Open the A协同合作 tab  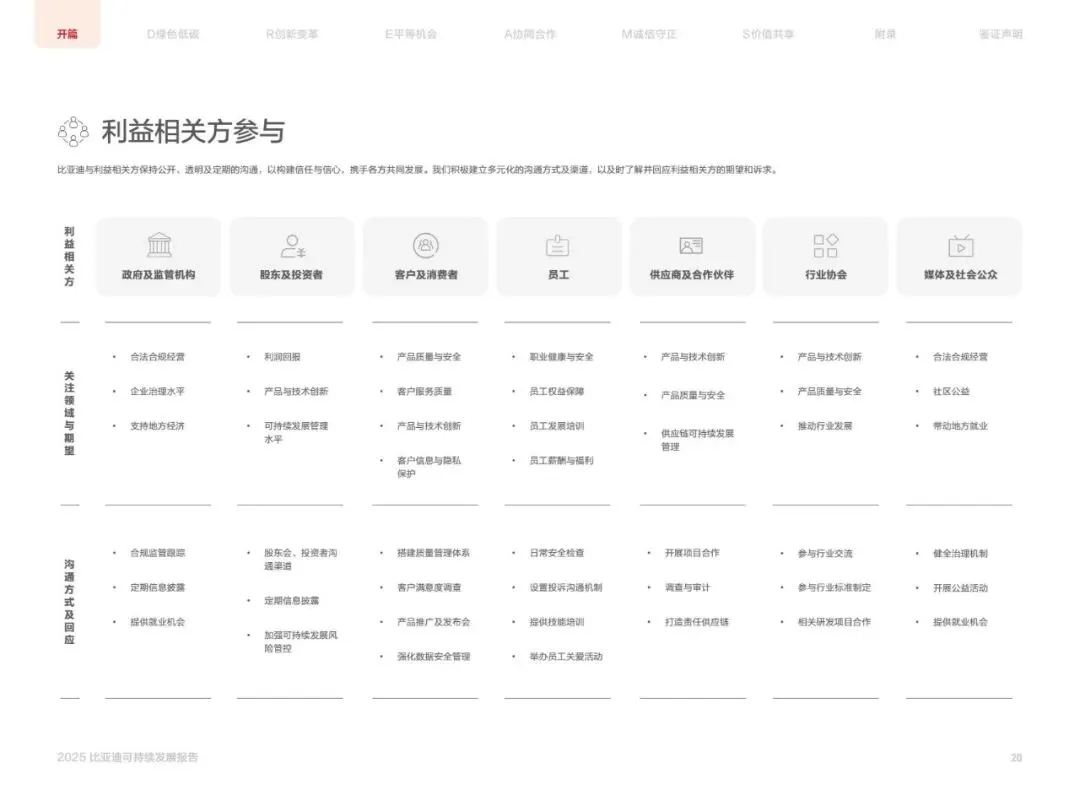point(530,34)
